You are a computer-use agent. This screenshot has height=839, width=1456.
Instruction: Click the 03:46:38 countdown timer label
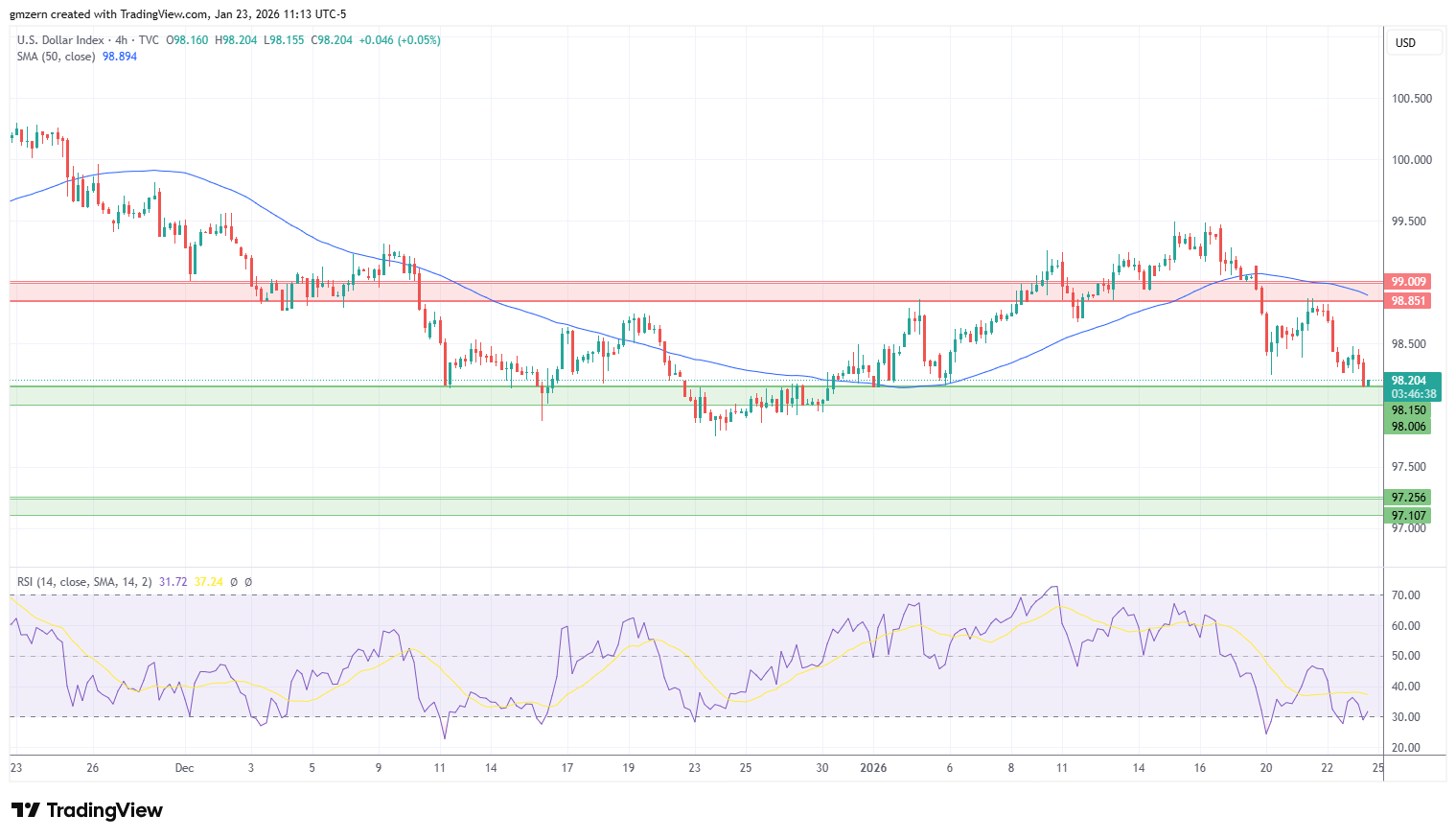coord(1414,394)
